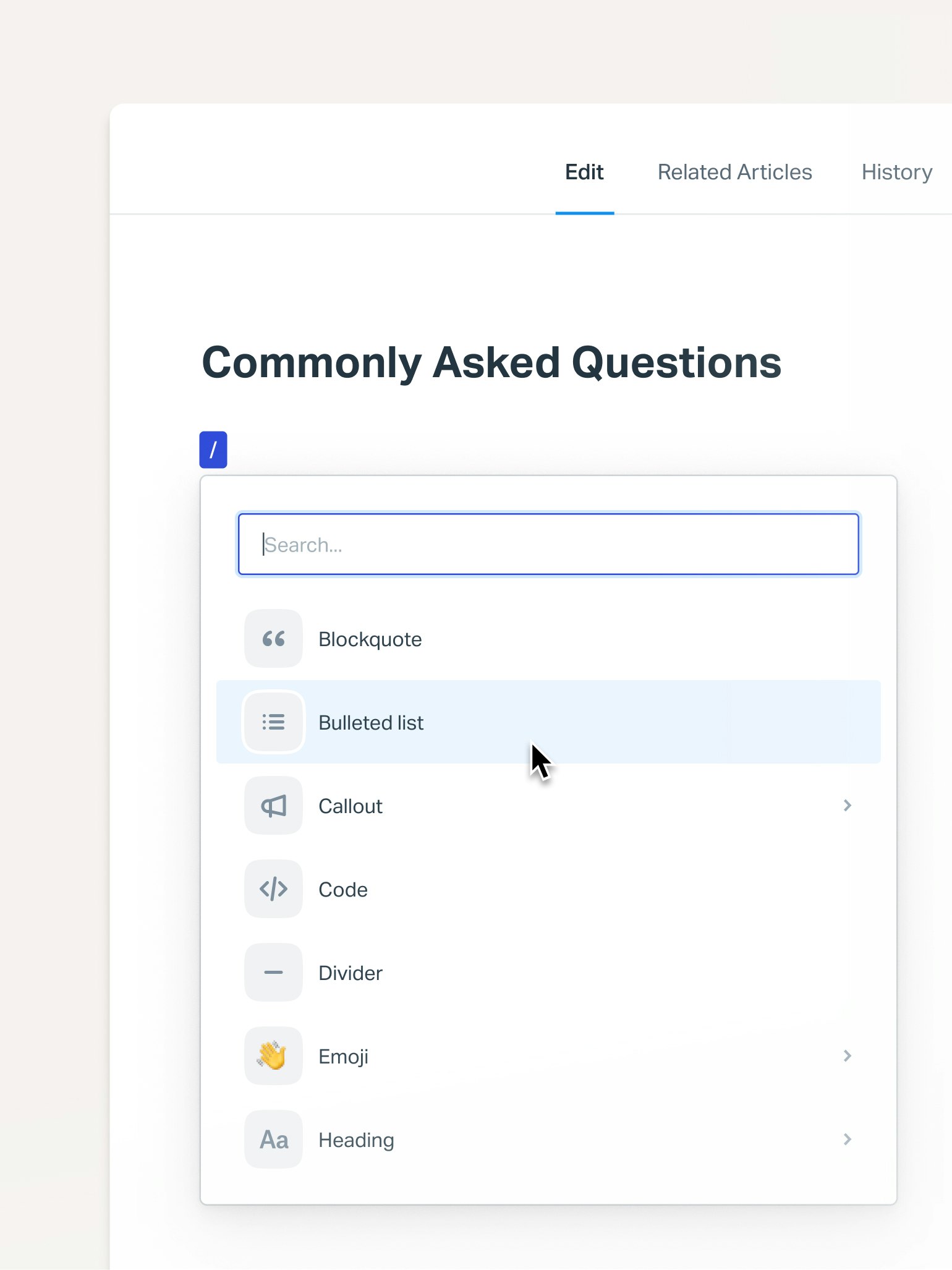Expand the Callout submenu chevron
952x1270 pixels.
pos(847,806)
